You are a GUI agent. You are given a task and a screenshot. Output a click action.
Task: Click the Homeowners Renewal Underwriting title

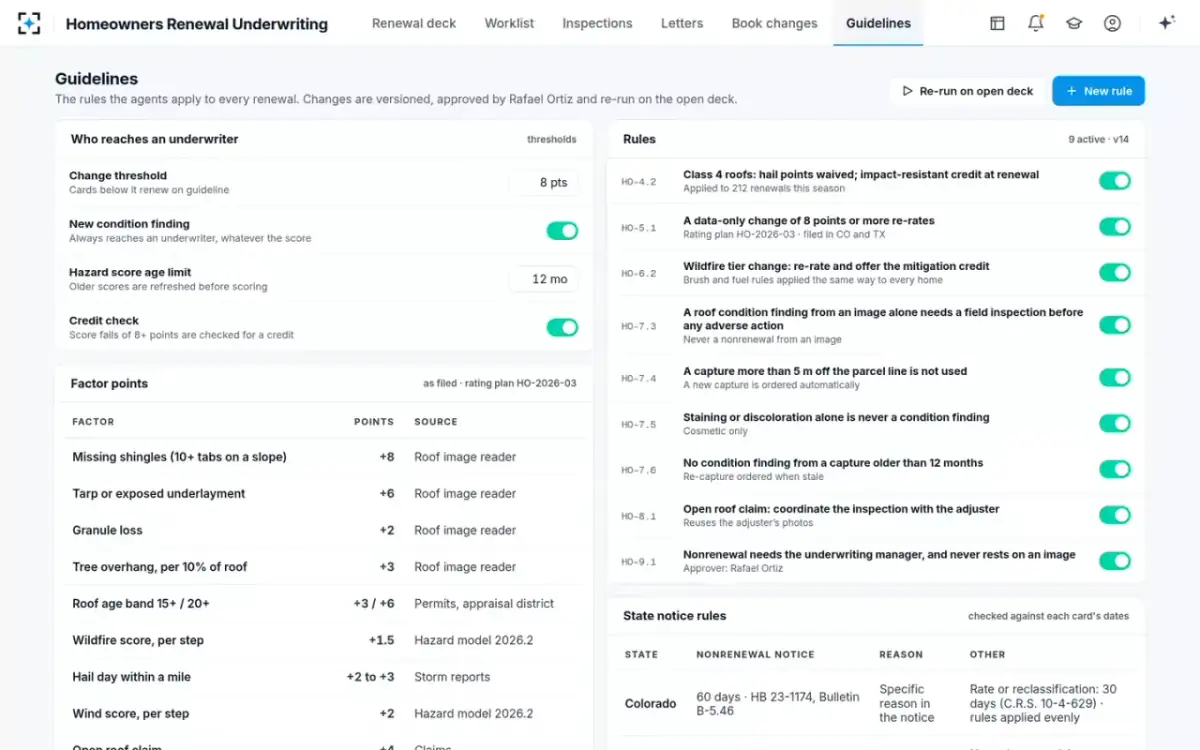coord(197,24)
